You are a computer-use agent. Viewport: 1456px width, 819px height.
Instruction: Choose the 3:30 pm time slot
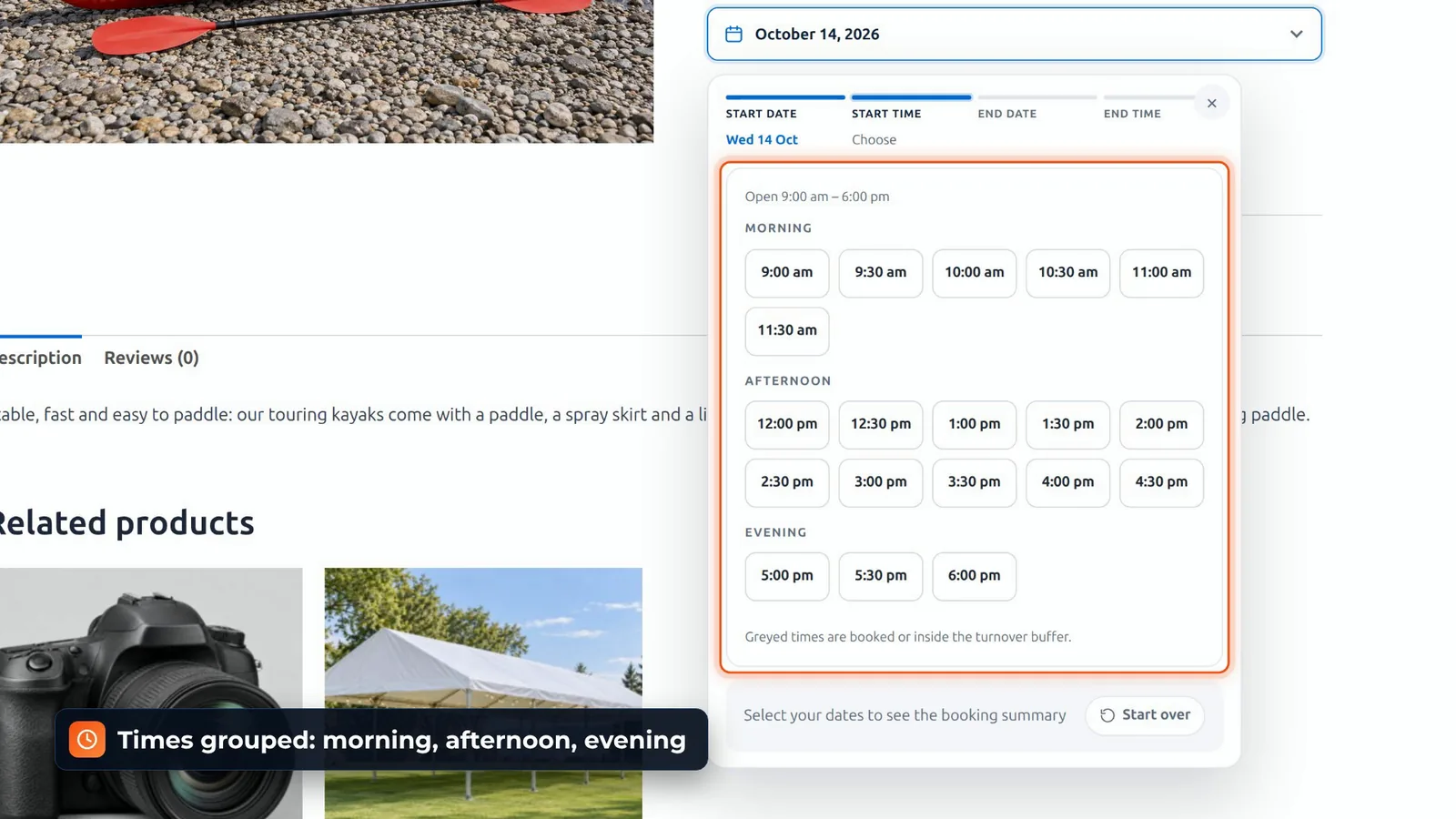pos(975,482)
